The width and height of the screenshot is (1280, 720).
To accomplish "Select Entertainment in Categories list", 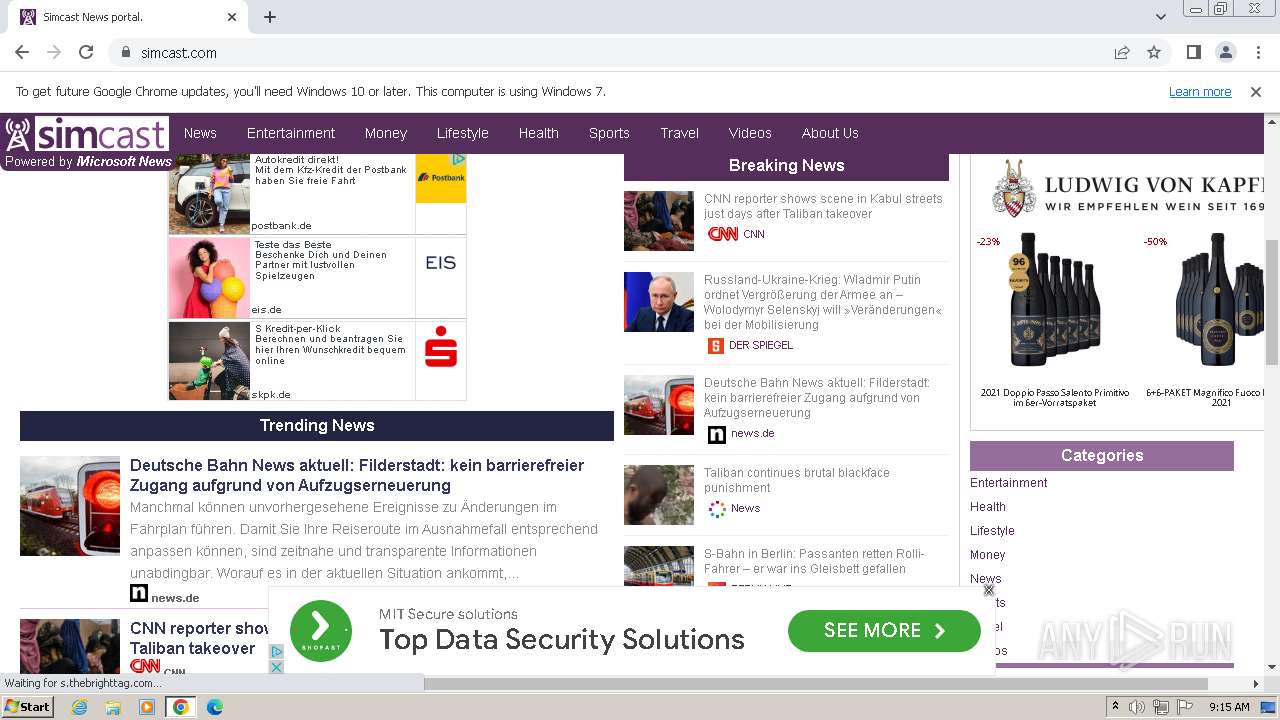I will [1009, 483].
